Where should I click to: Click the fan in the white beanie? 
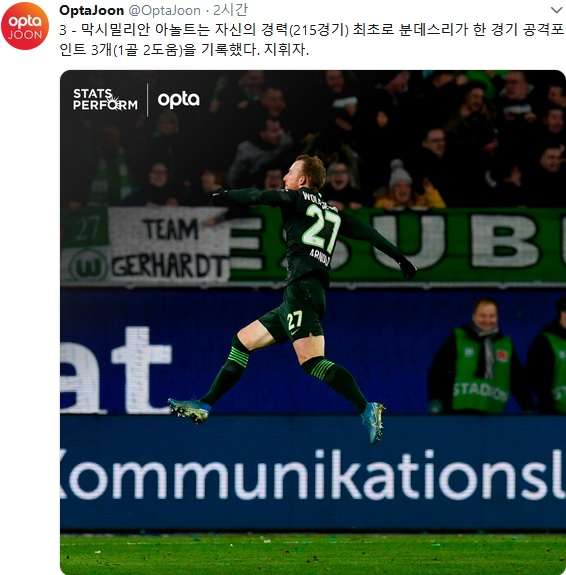tap(400, 182)
